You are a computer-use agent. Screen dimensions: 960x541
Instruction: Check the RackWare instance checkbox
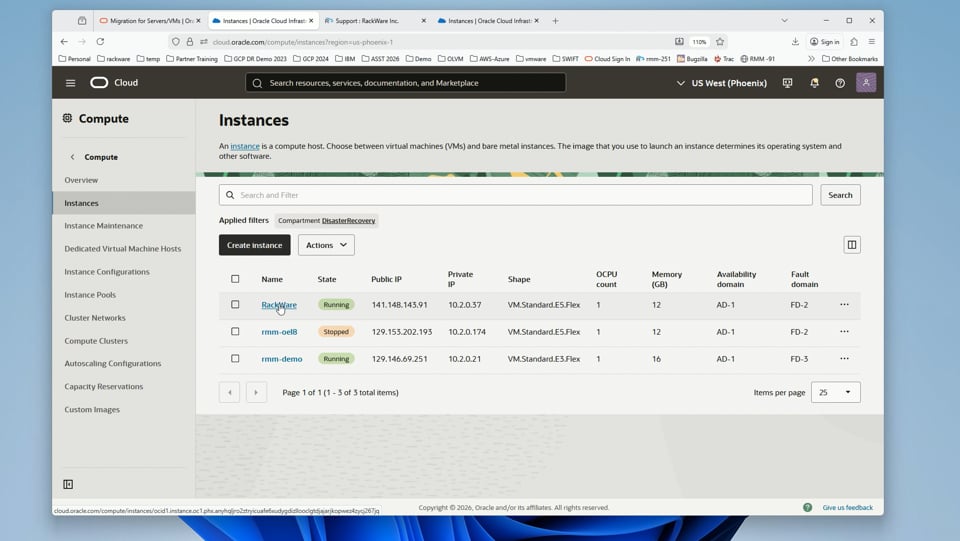coord(235,304)
